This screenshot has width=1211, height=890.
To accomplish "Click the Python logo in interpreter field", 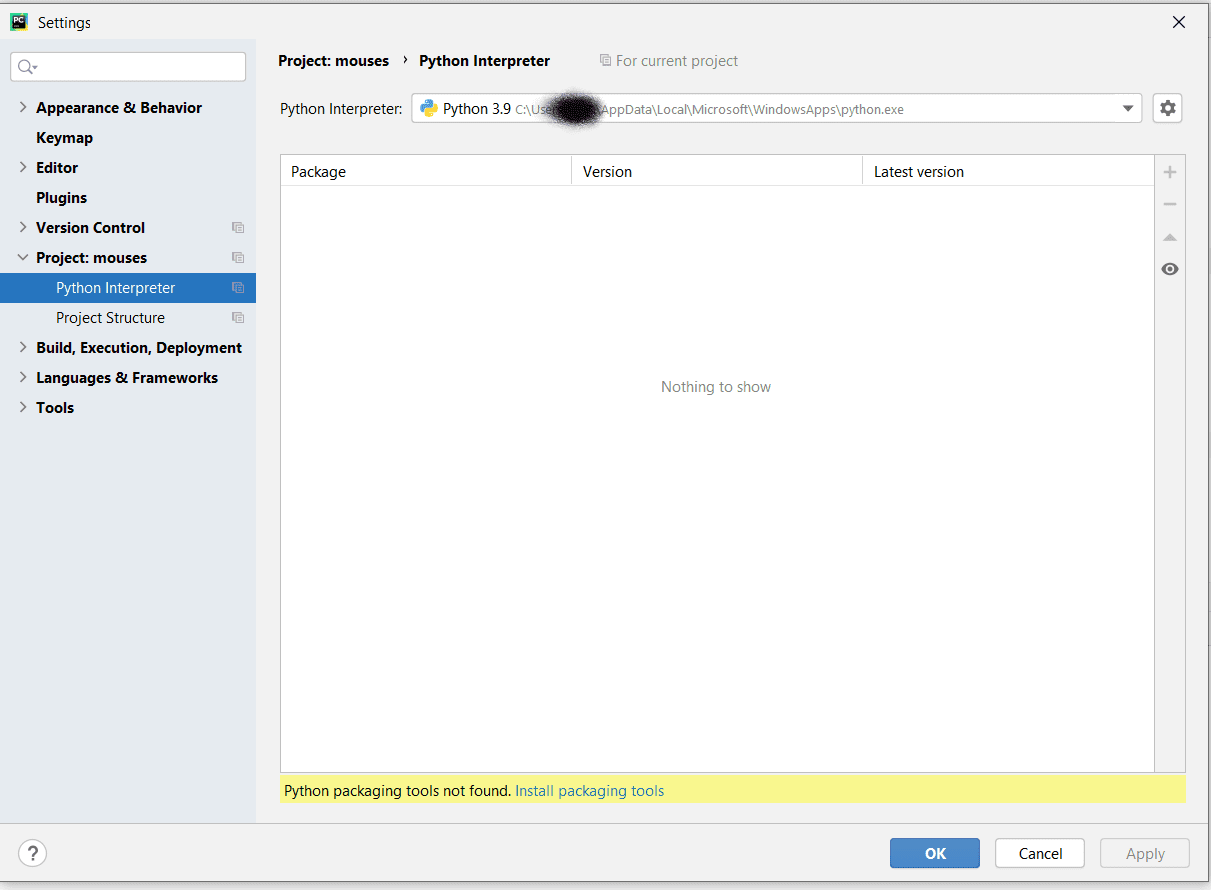I will click(429, 108).
